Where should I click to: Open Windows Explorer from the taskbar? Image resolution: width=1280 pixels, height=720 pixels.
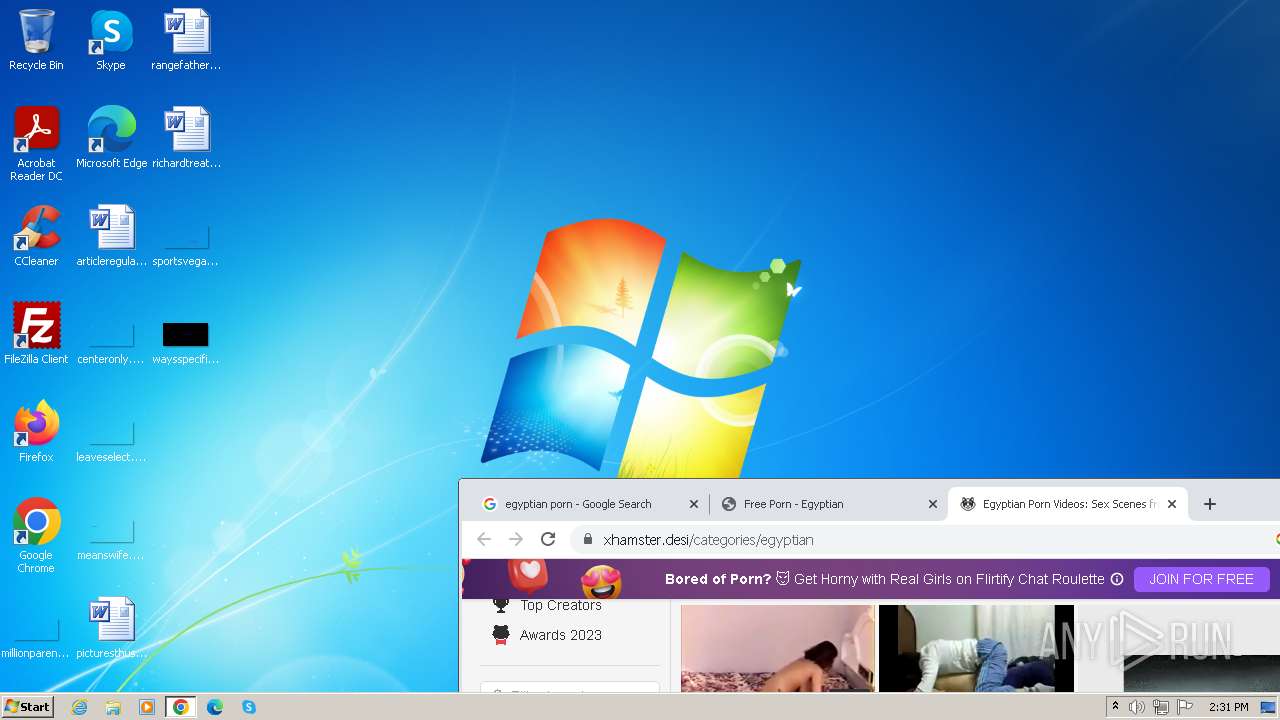click(113, 707)
